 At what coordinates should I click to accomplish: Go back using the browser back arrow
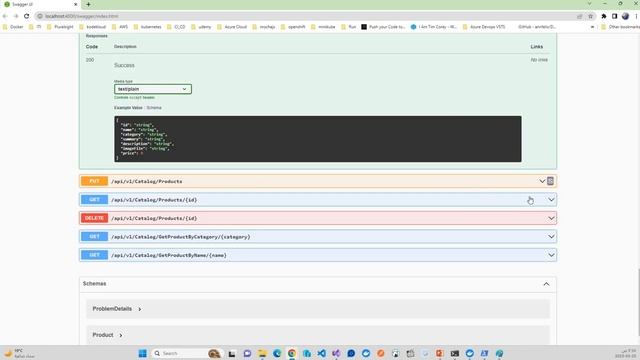pos(5,16)
